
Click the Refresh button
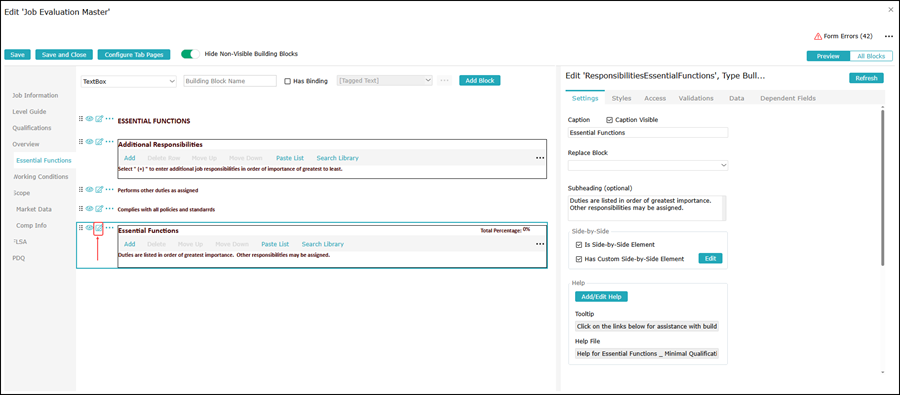pos(866,78)
